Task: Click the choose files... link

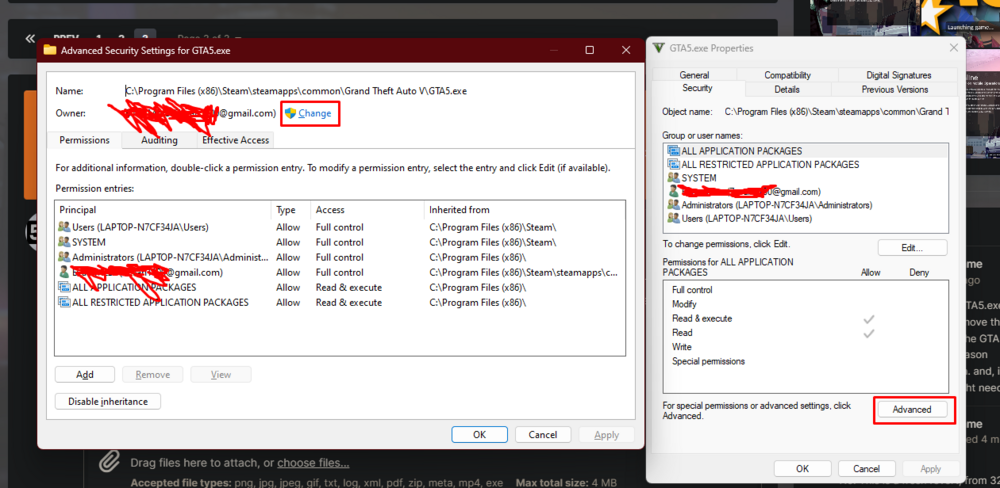Action: (x=313, y=462)
